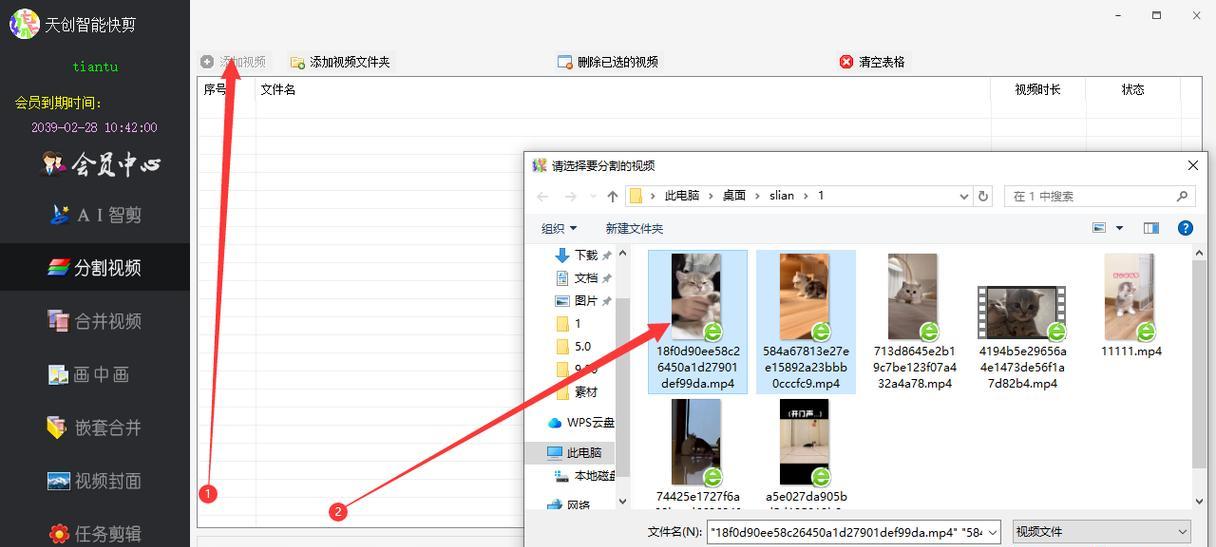
Task: Click the 文件名 column header
Action: (278, 90)
